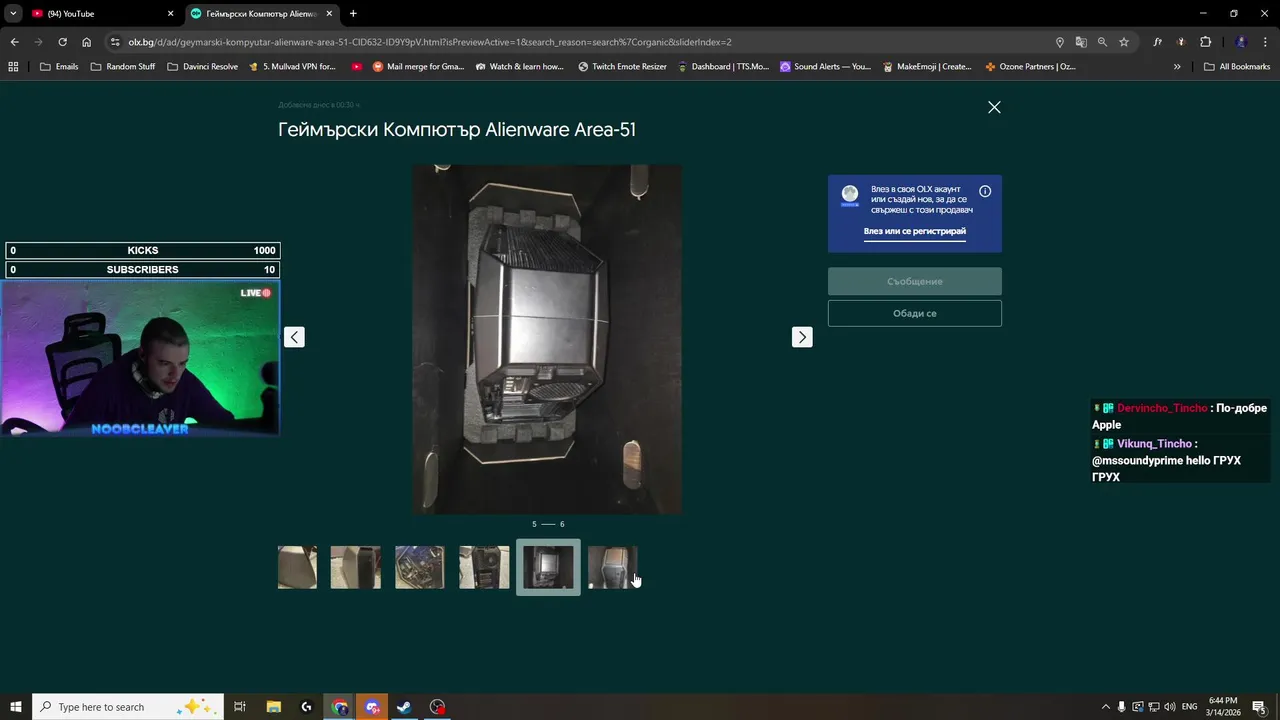Open the Mail merge for Gmail bookmark
The image size is (1280, 720).
(x=418, y=67)
